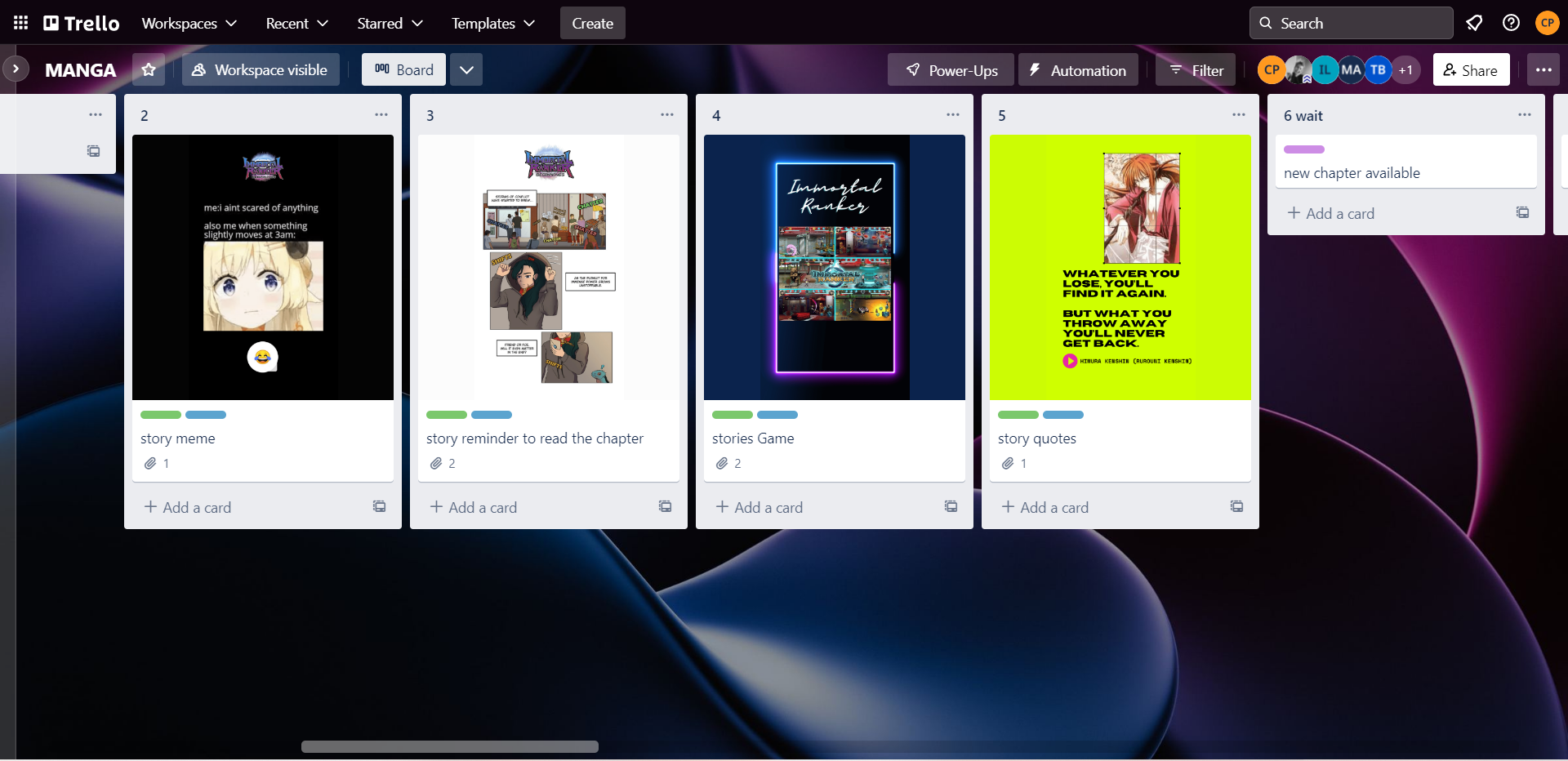This screenshot has width=1568, height=761.
Task: Star the MANGA board
Action: pyautogui.click(x=149, y=69)
